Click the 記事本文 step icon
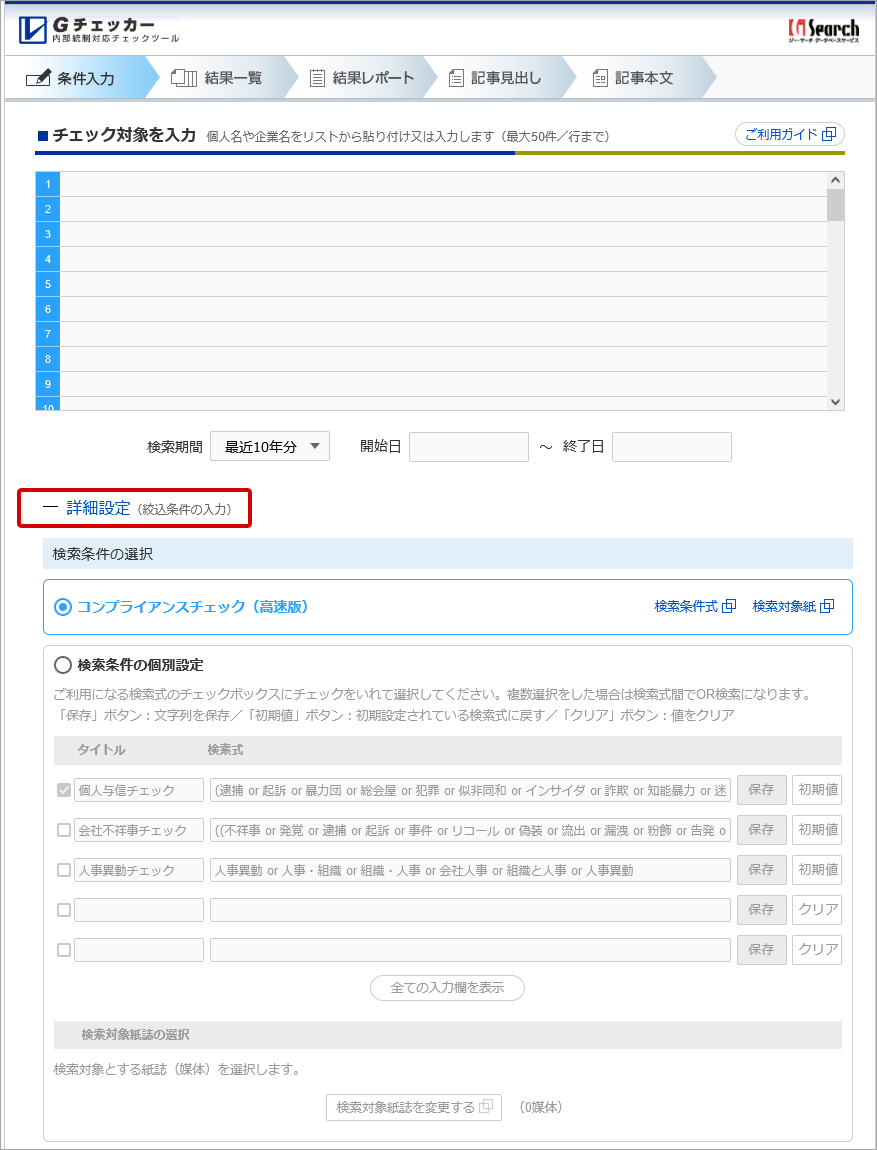877x1150 pixels. point(600,78)
